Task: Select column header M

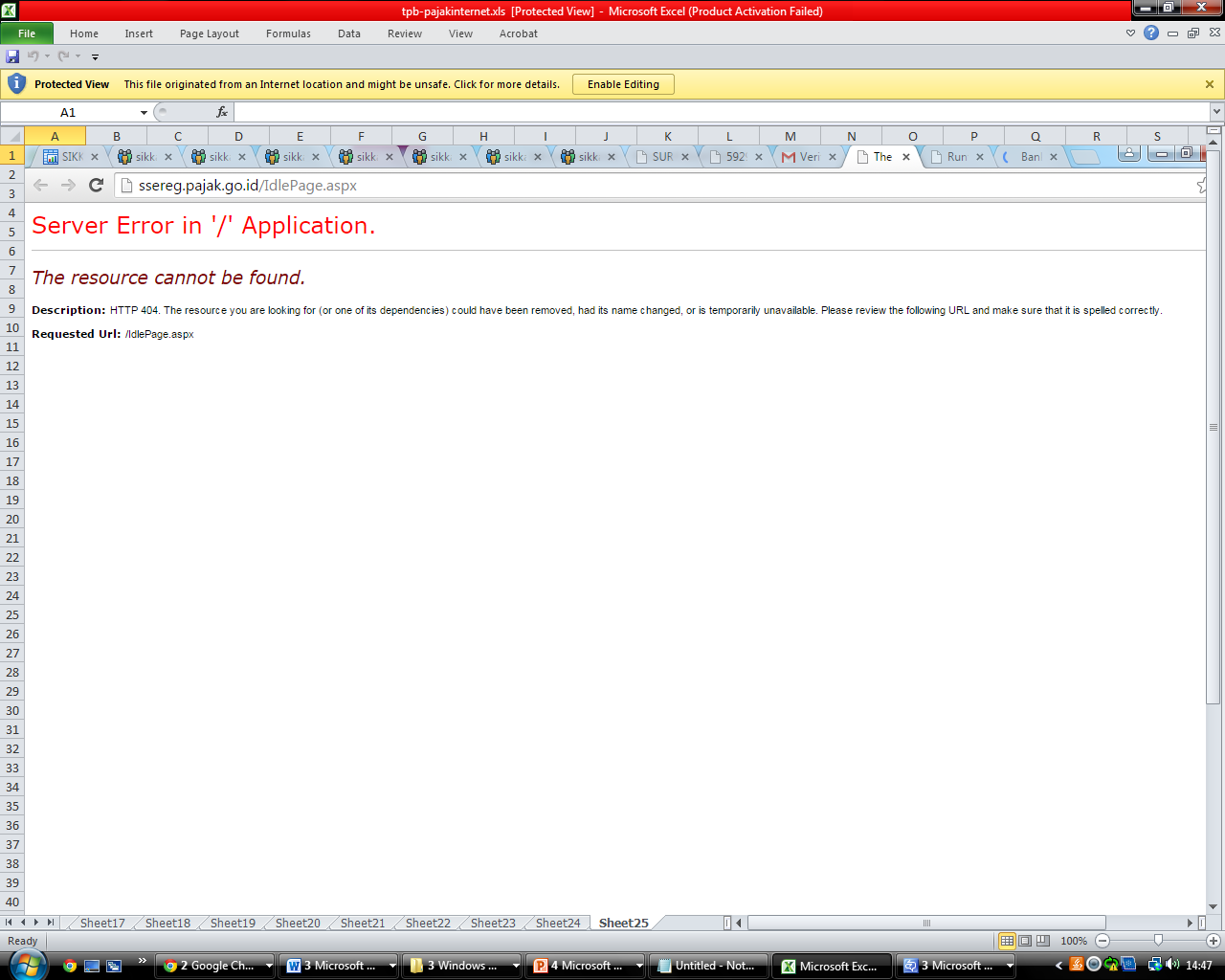Action: [791, 136]
